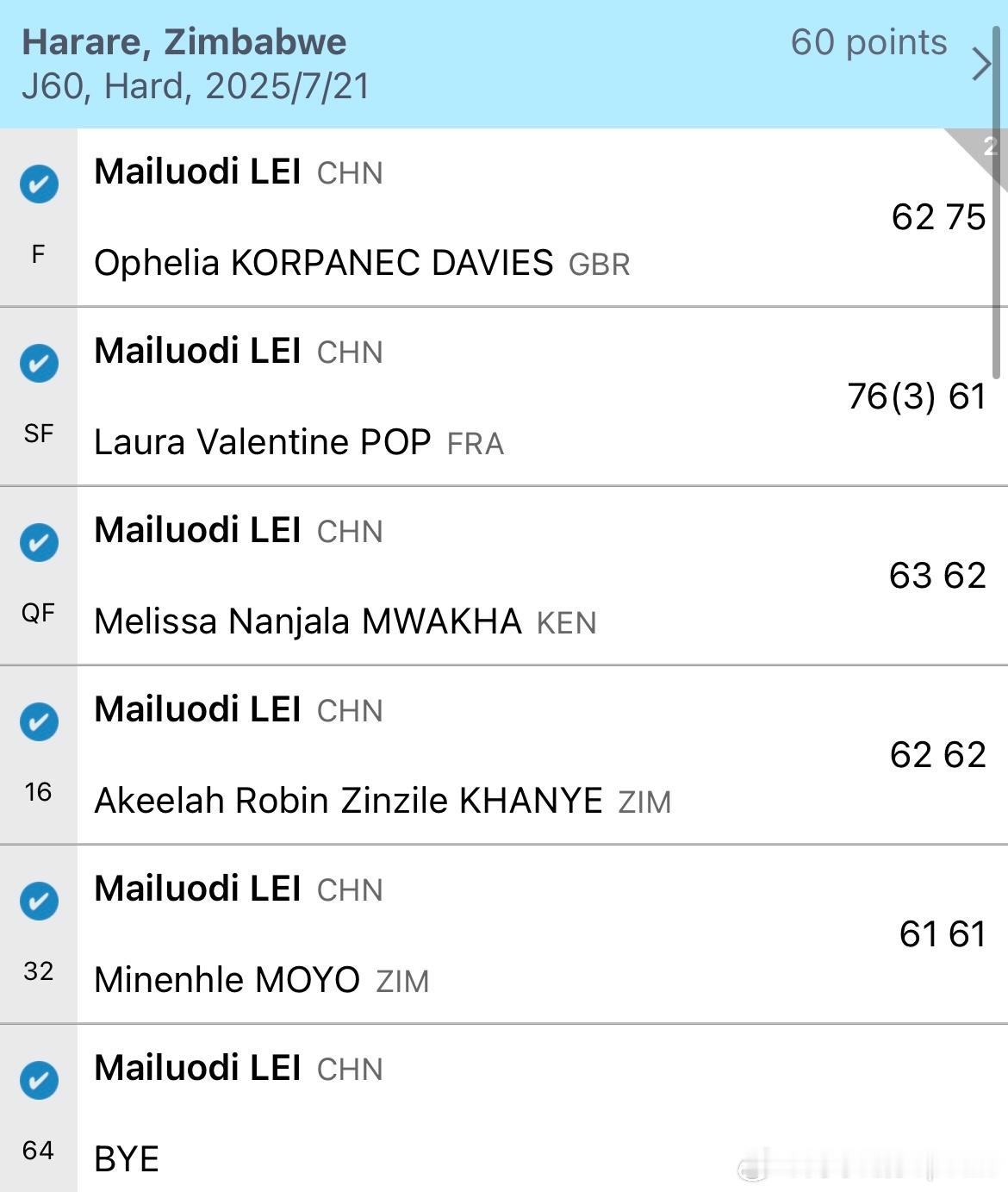Click the checkmark icon in semifinal row
The width and height of the screenshot is (1008, 1192).
click(x=39, y=363)
